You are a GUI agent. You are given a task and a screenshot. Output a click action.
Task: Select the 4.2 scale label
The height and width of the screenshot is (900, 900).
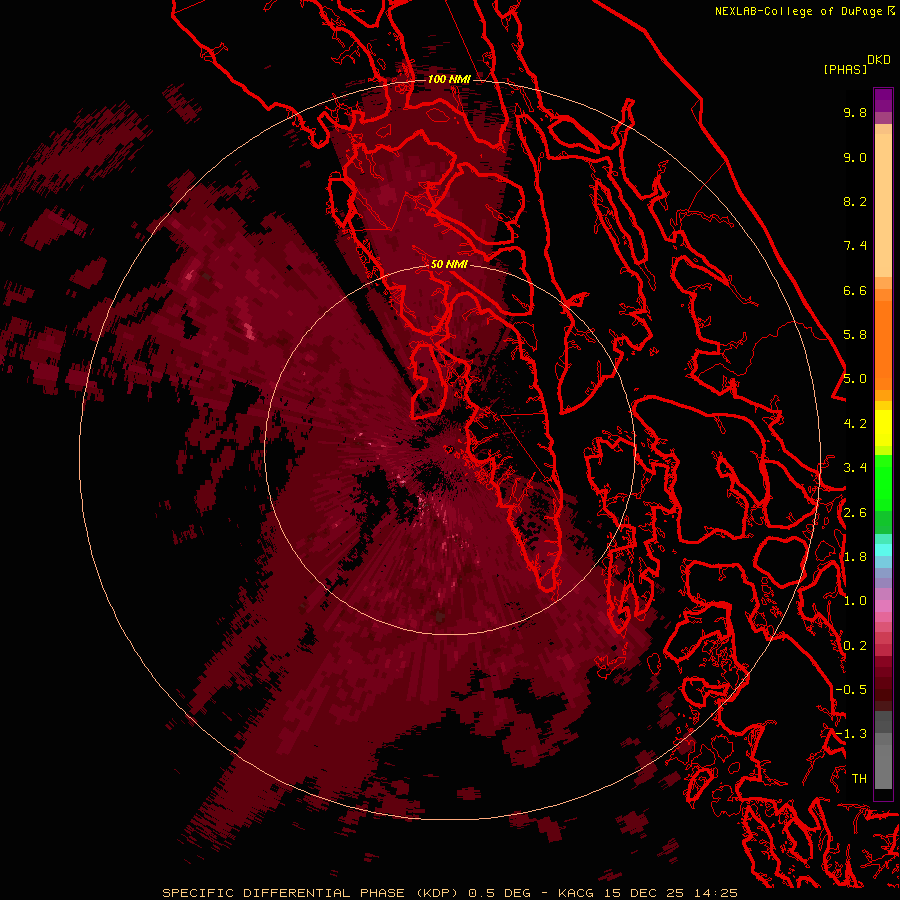pyautogui.click(x=855, y=424)
